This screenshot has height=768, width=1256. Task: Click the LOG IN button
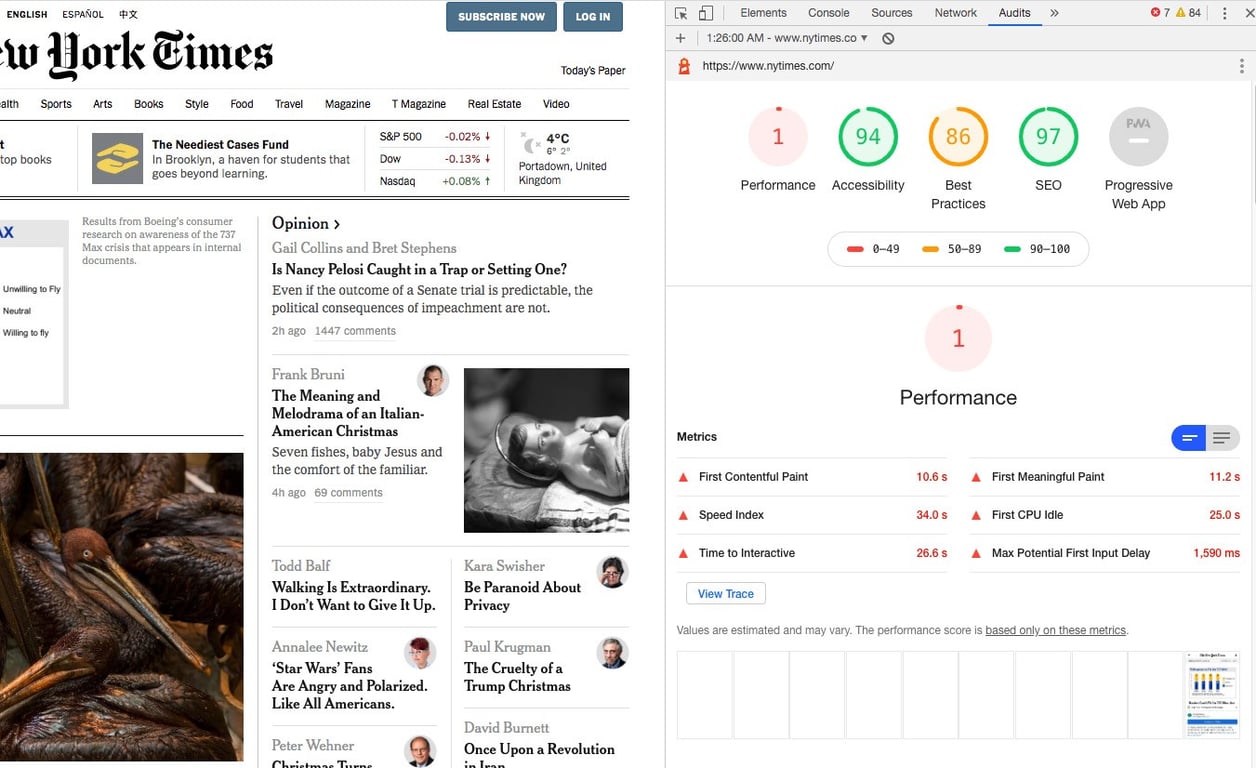pos(593,17)
